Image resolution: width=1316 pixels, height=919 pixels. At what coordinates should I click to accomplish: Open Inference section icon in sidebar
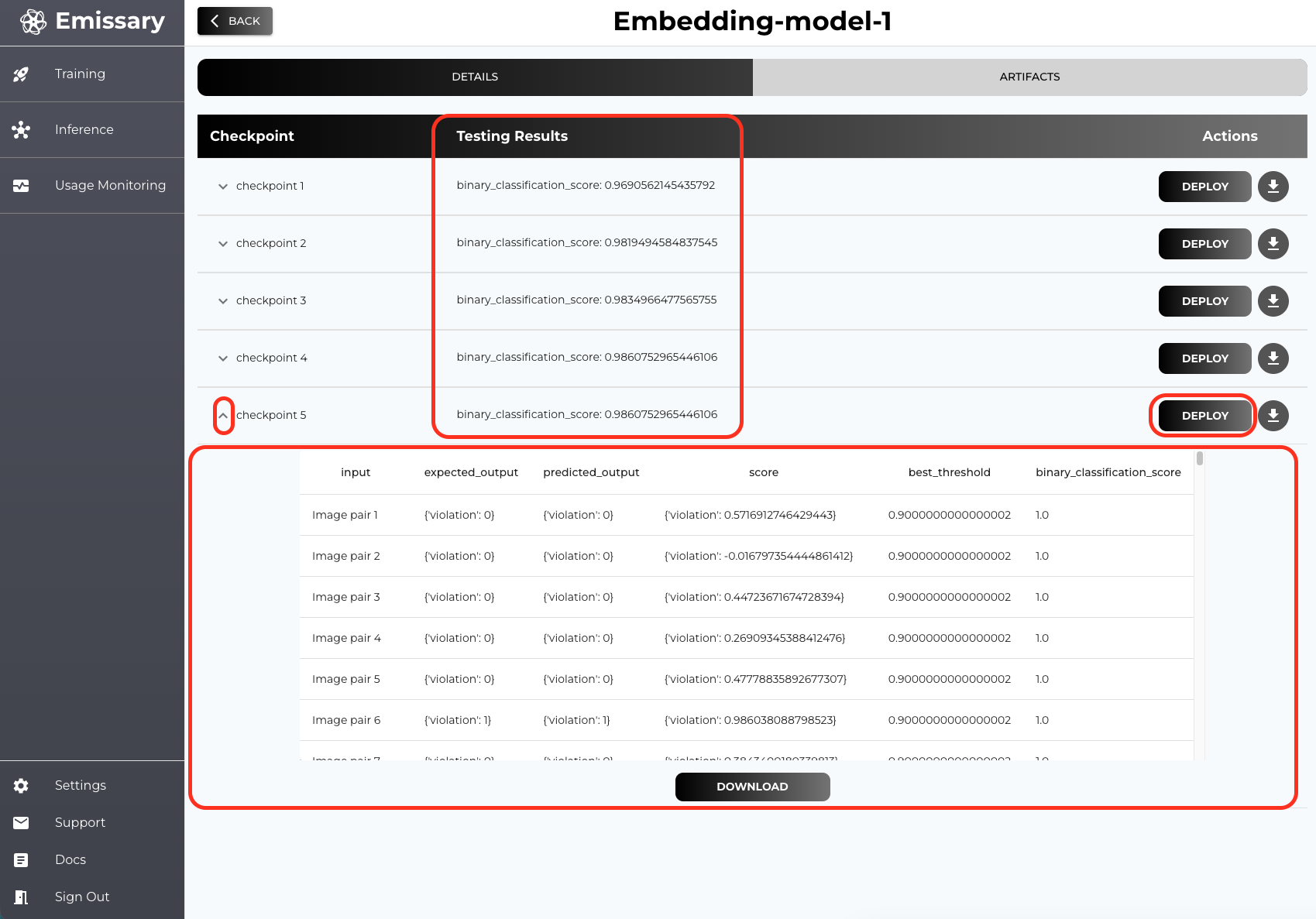[x=21, y=130]
